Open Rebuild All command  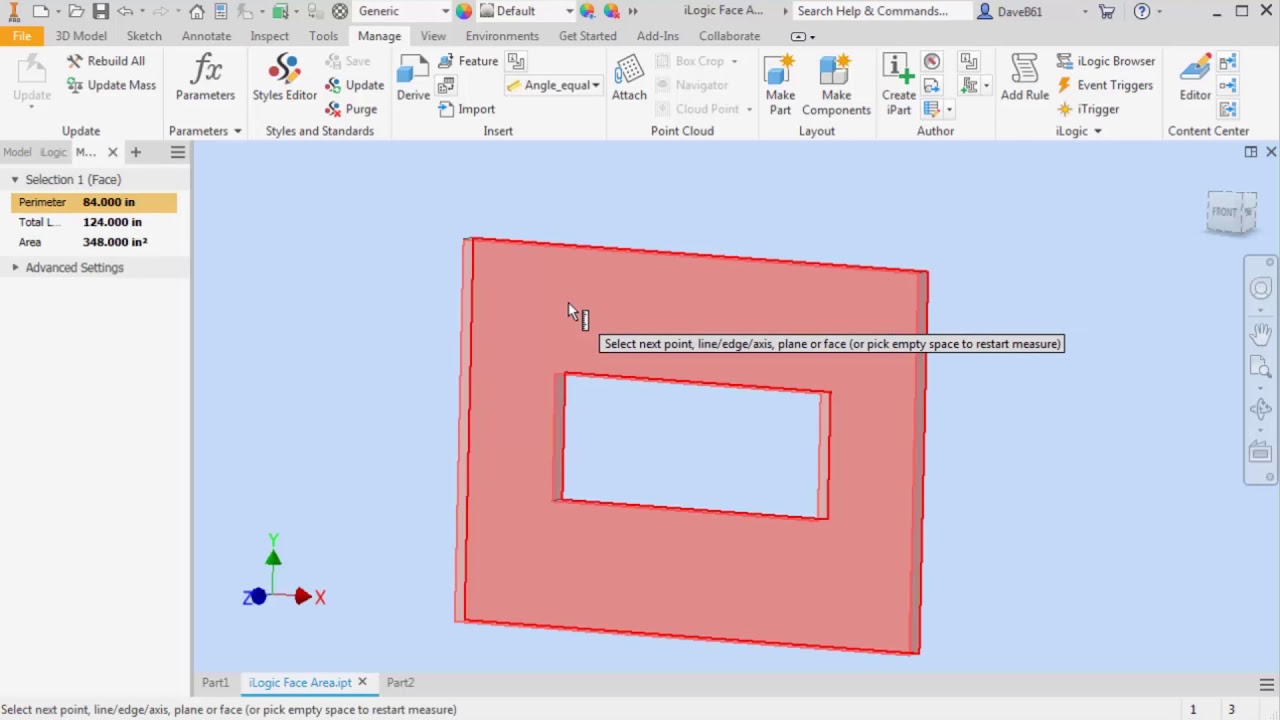106,61
